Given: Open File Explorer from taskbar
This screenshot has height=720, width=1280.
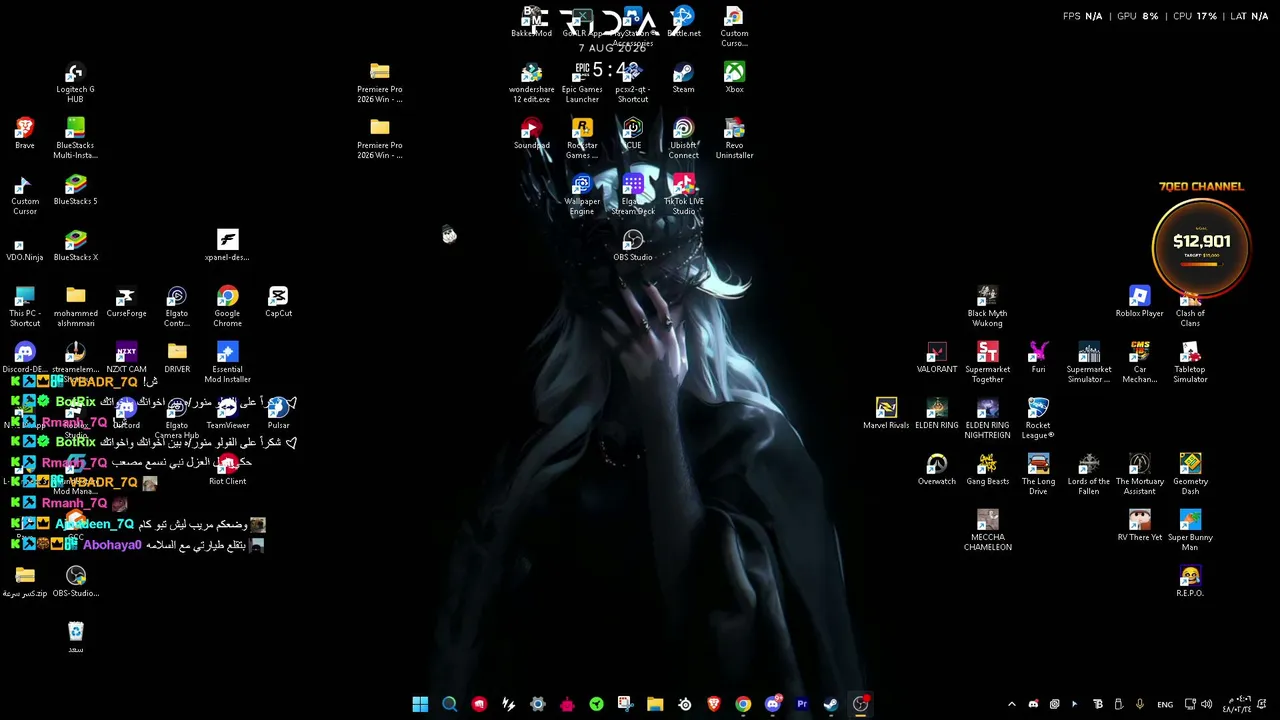Looking at the screenshot, I should (655, 704).
